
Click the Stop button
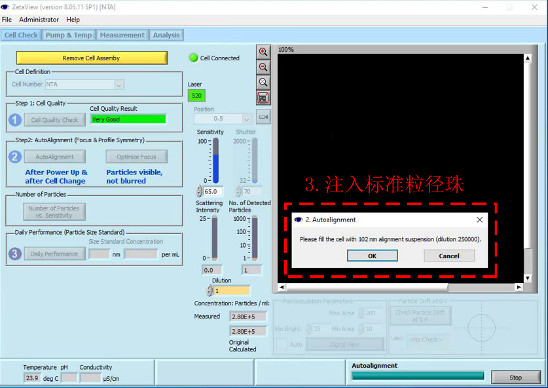coord(515,377)
